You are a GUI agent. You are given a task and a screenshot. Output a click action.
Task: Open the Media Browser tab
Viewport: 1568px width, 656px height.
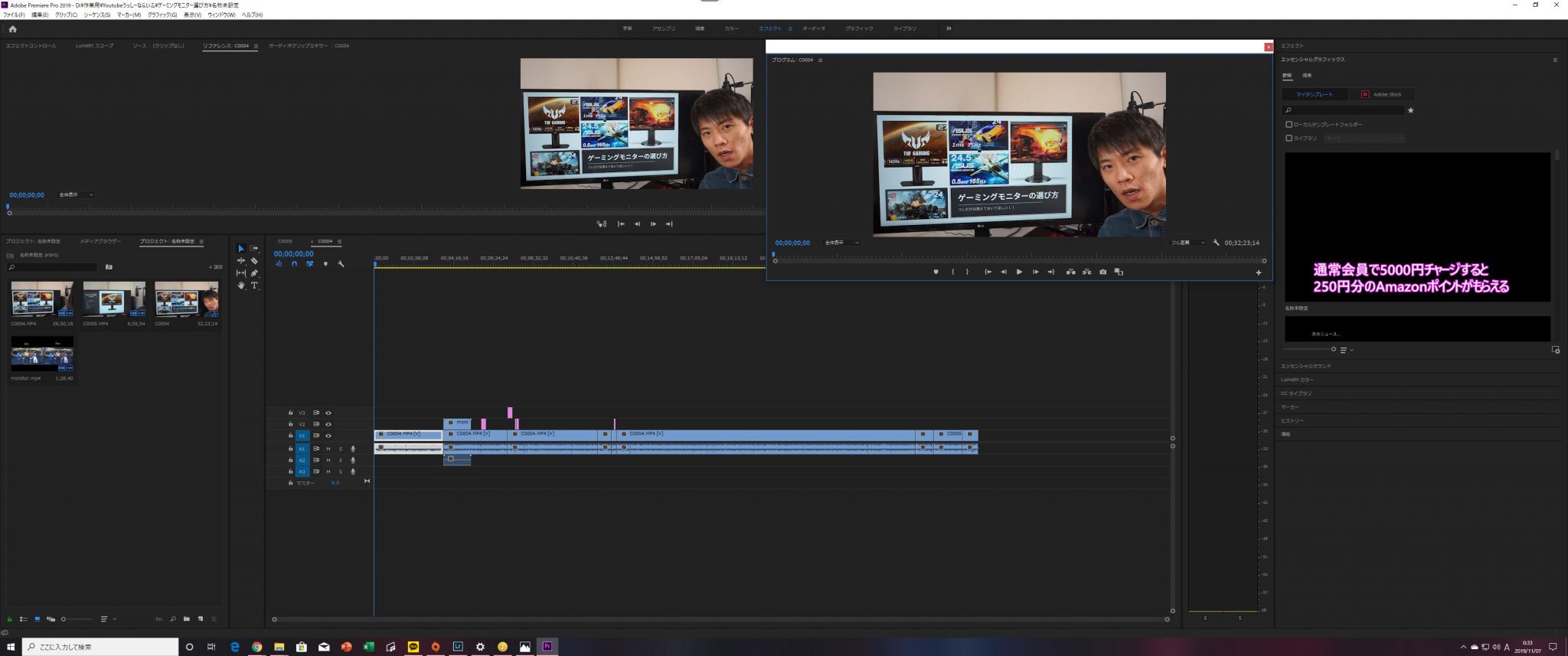[100, 241]
